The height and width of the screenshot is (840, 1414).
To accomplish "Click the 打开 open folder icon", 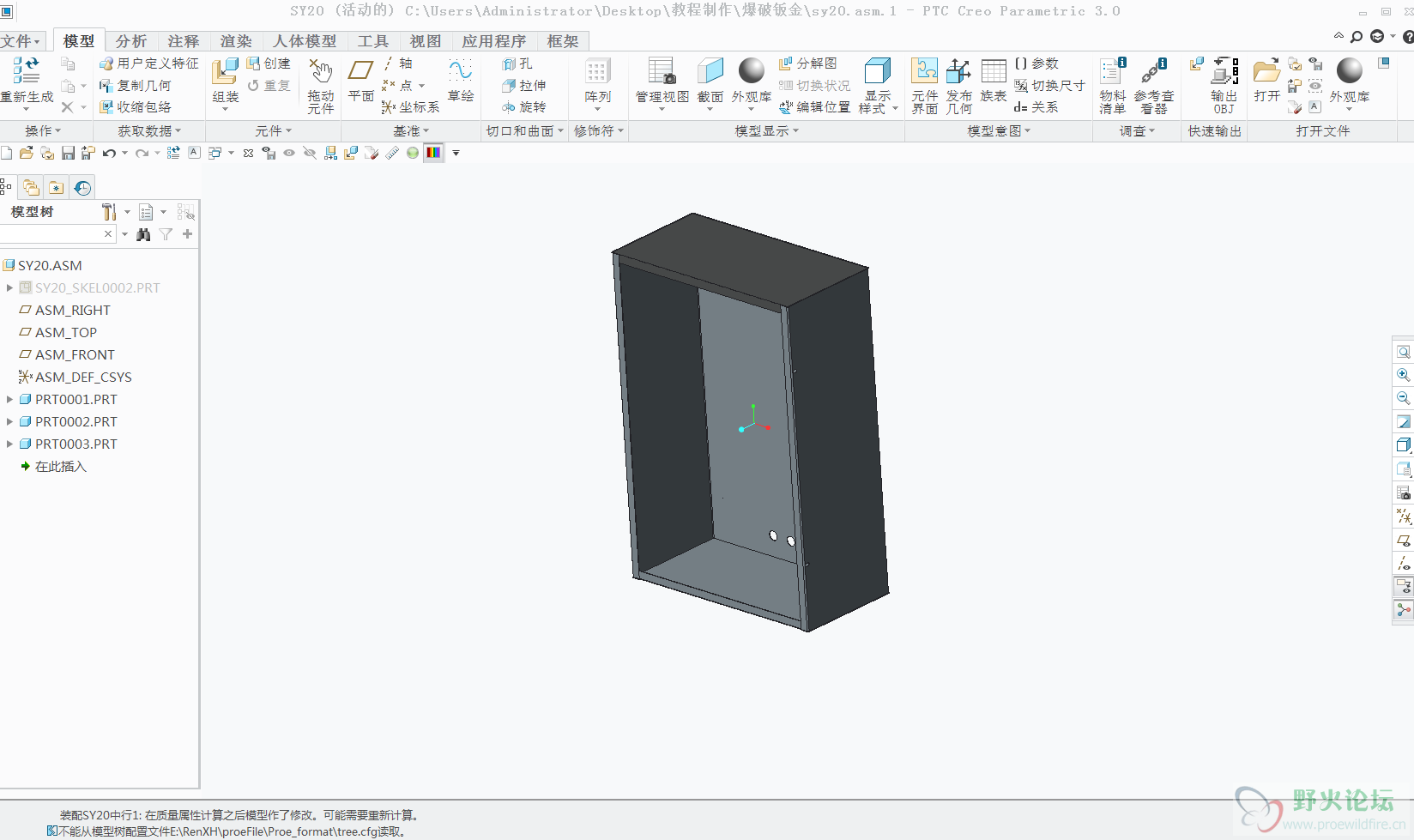I will click(x=1266, y=71).
